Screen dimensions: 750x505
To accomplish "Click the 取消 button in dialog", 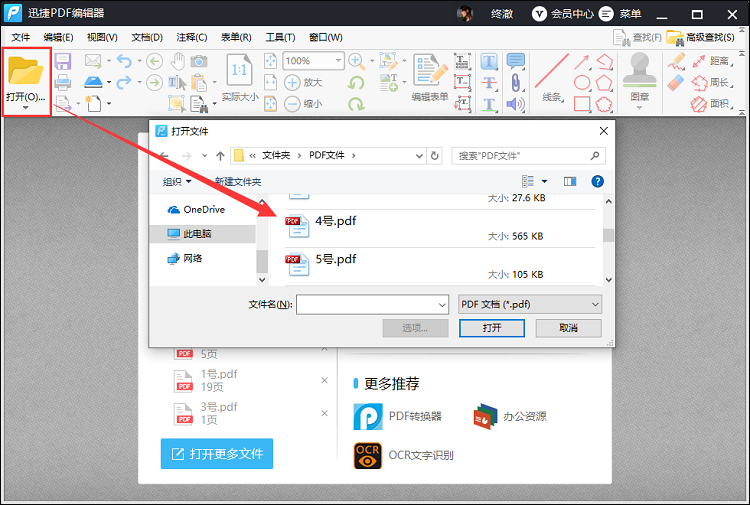I will pyautogui.click(x=568, y=328).
